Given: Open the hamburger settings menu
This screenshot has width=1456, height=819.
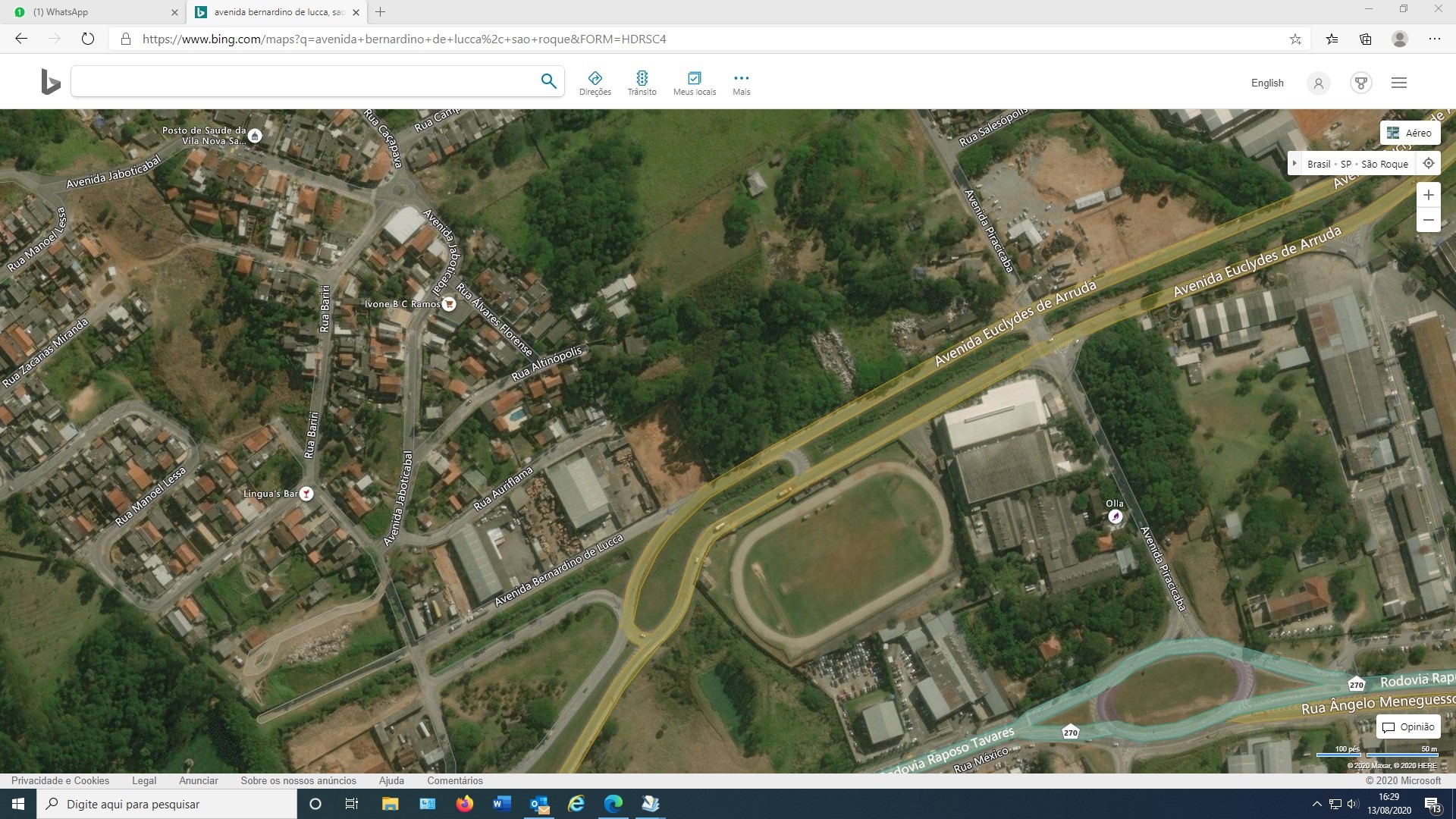Looking at the screenshot, I should tap(1399, 83).
